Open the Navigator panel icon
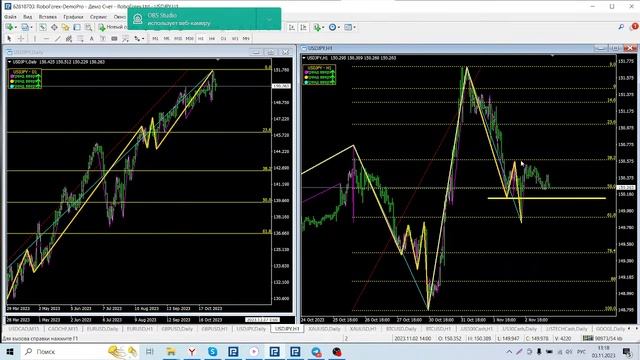640x360 pixels. click(65, 27)
